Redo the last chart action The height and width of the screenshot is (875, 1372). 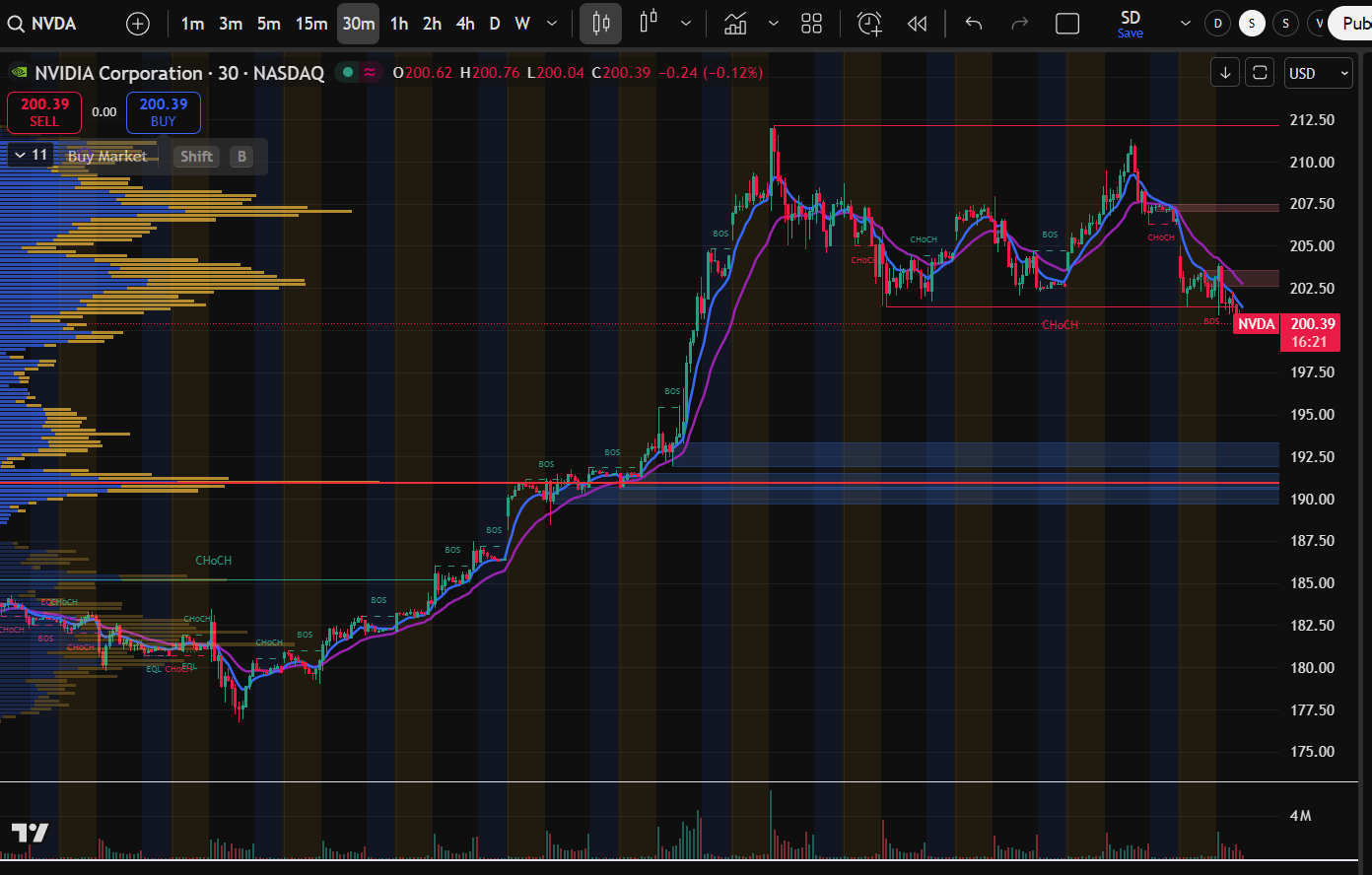tap(1020, 24)
